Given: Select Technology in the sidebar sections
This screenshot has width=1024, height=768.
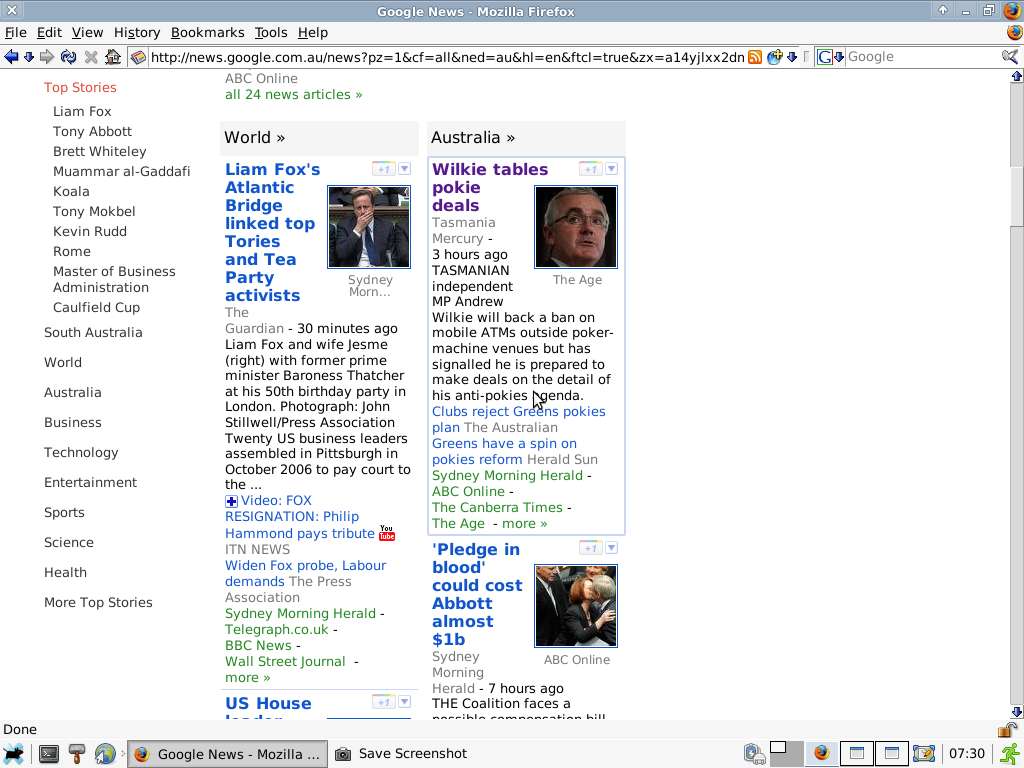Looking at the screenshot, I should tap(81, 453).
